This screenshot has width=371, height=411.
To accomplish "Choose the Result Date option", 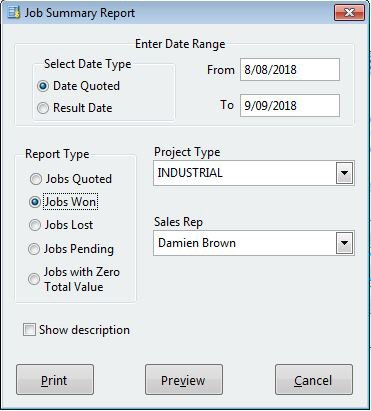I will [x=43, y=108].
